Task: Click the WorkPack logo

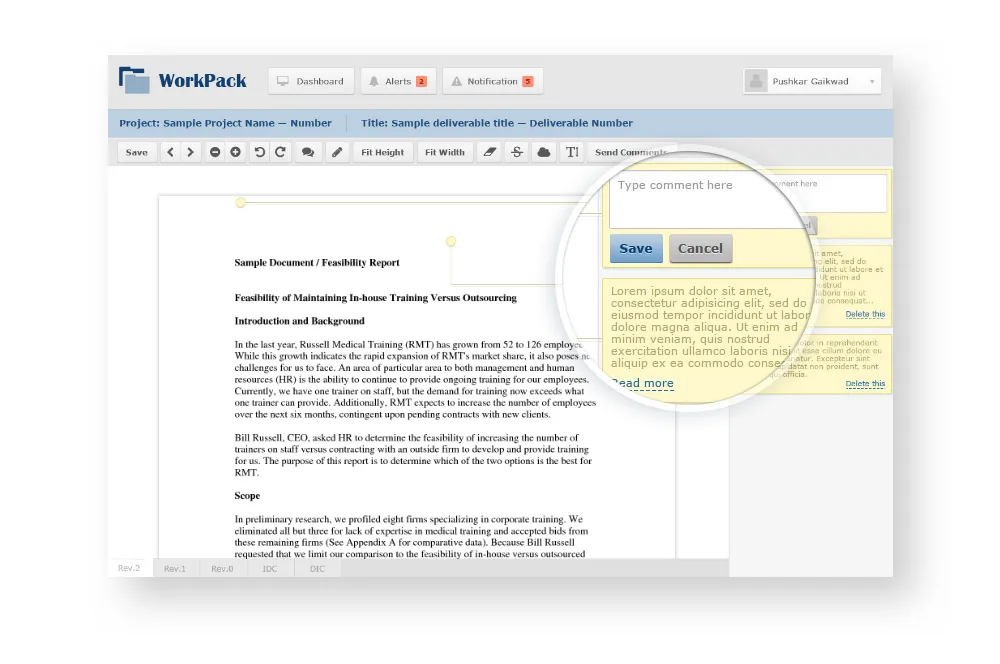Action: [182, 81]
